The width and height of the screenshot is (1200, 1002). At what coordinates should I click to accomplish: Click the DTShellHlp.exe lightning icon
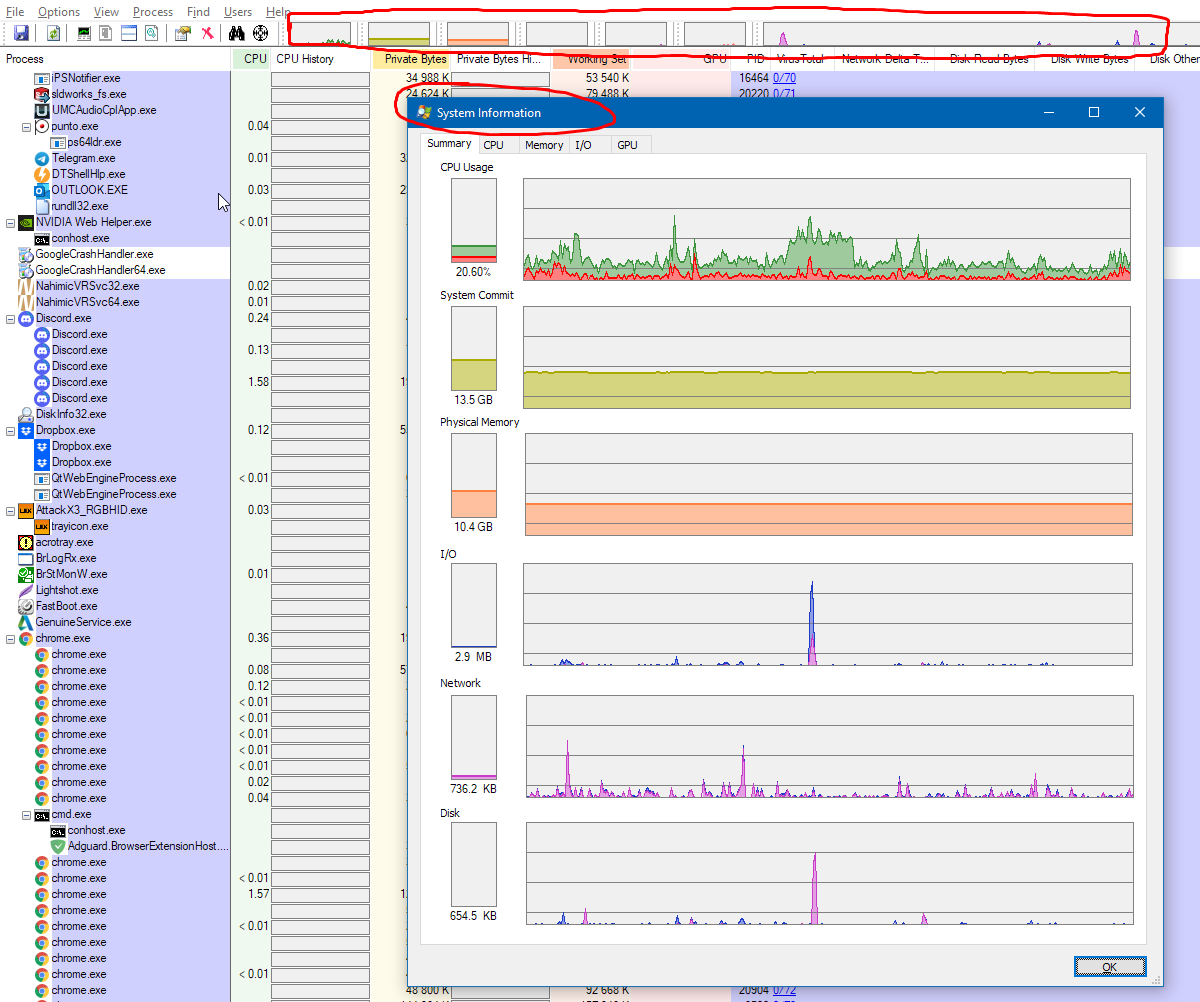pyautogui.click(x=42, y=174)
